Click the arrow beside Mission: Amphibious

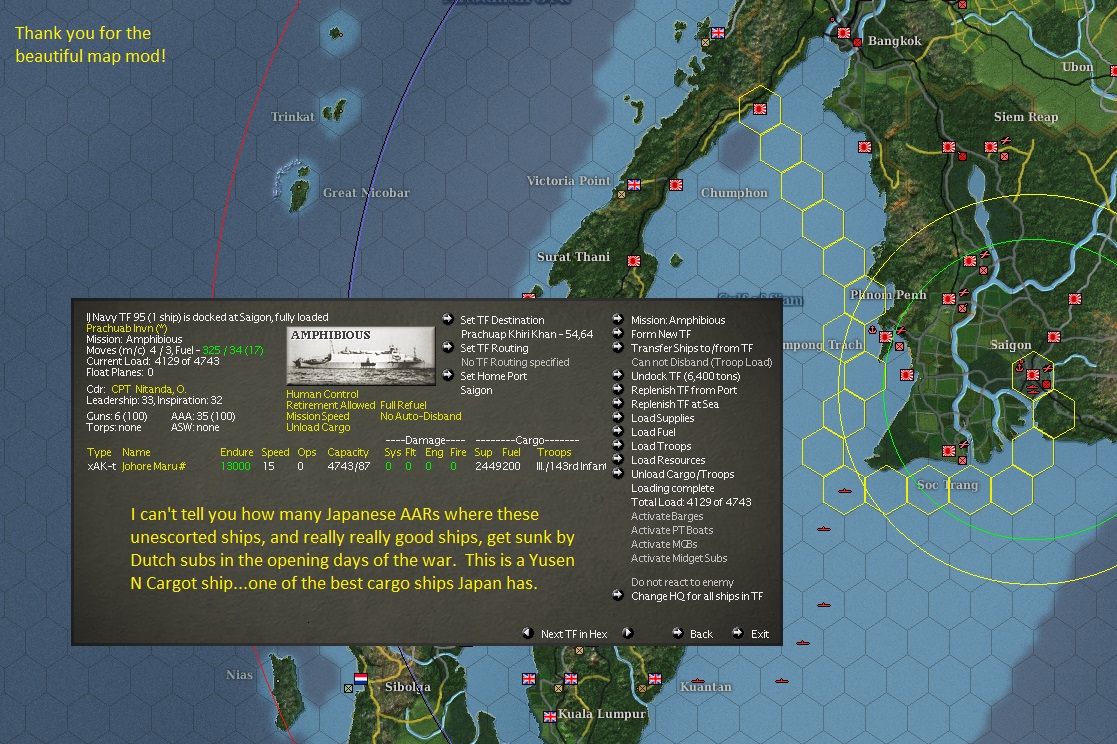[618, 319]
